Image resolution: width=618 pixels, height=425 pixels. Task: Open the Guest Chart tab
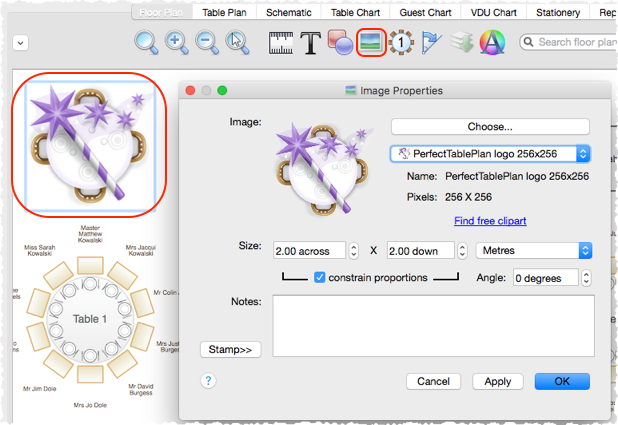425,13
